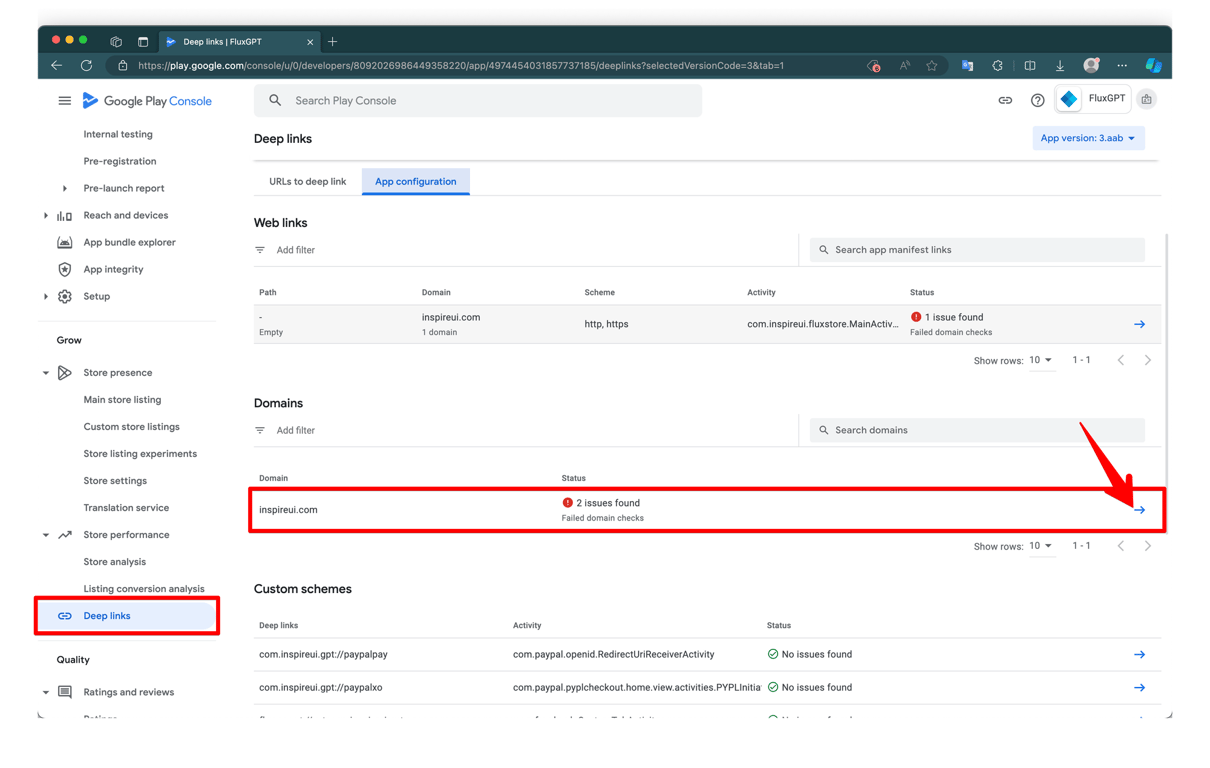Click the Search domains field

coord(977,430)
